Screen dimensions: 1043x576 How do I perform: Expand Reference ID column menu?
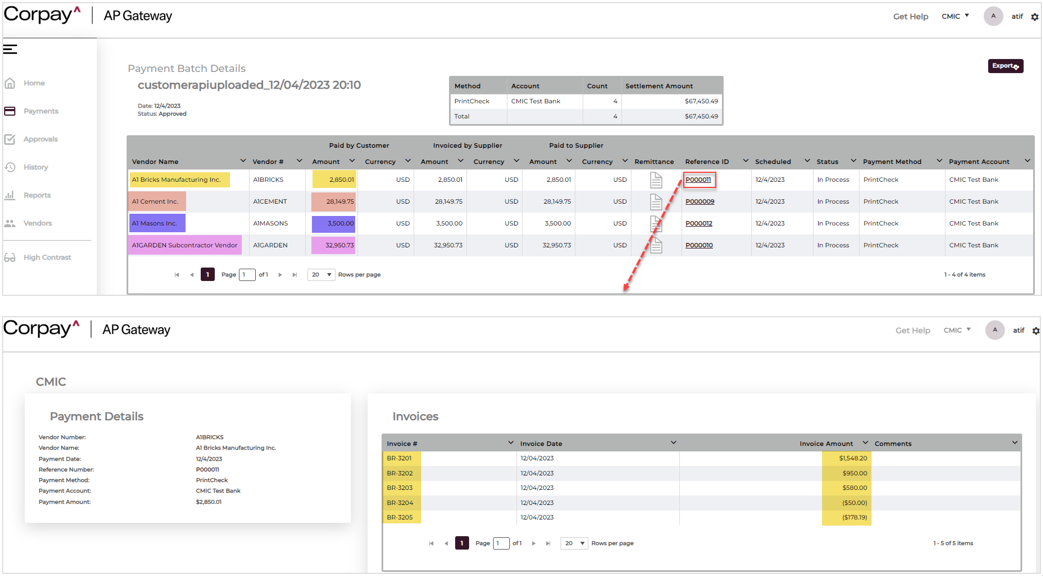(745, 161)
